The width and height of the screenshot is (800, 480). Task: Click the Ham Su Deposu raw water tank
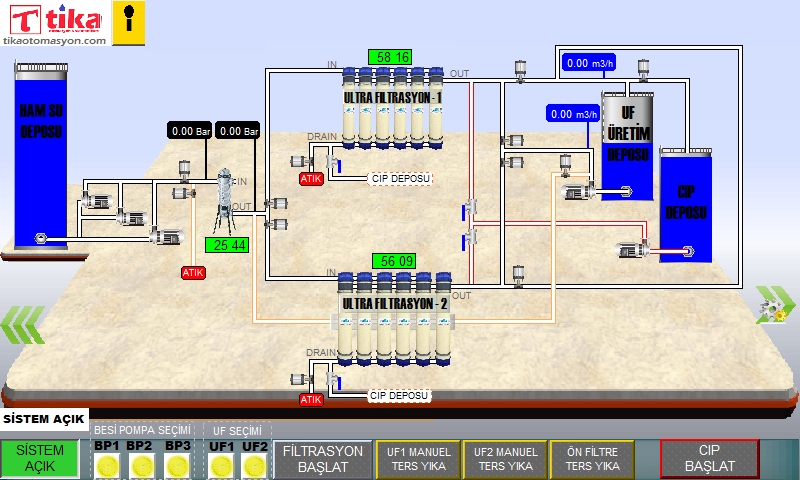[41, 155]
